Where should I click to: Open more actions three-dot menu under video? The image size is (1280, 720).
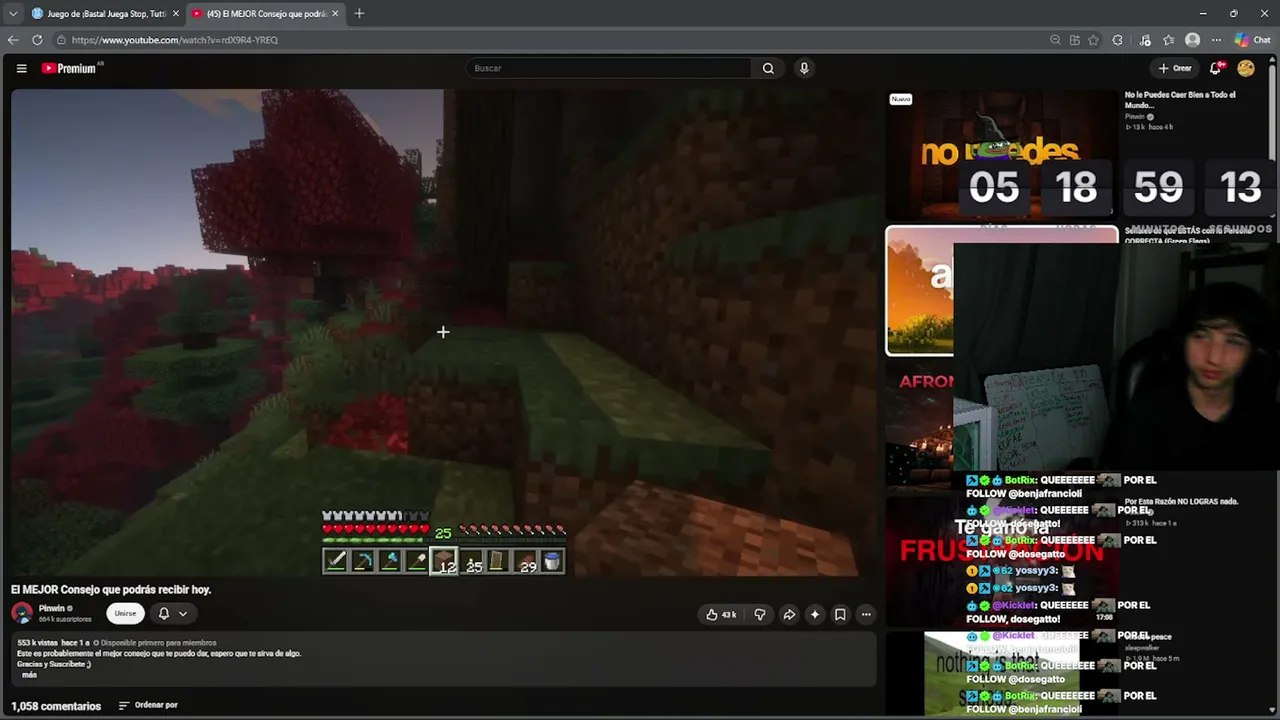(x=866, y=614)
